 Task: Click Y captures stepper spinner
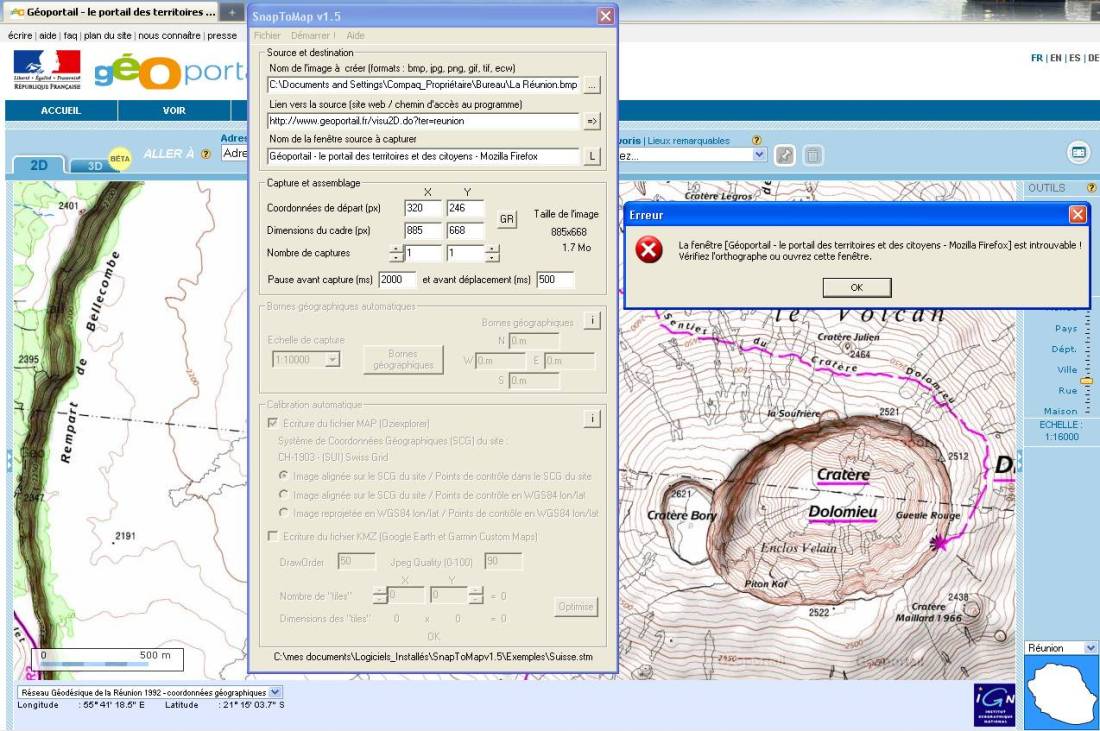492,253
